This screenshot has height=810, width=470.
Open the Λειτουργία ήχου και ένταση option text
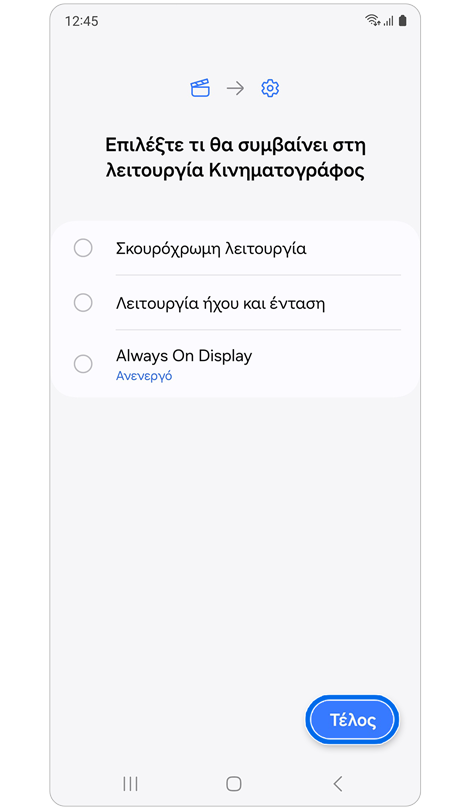click(221, 303)
